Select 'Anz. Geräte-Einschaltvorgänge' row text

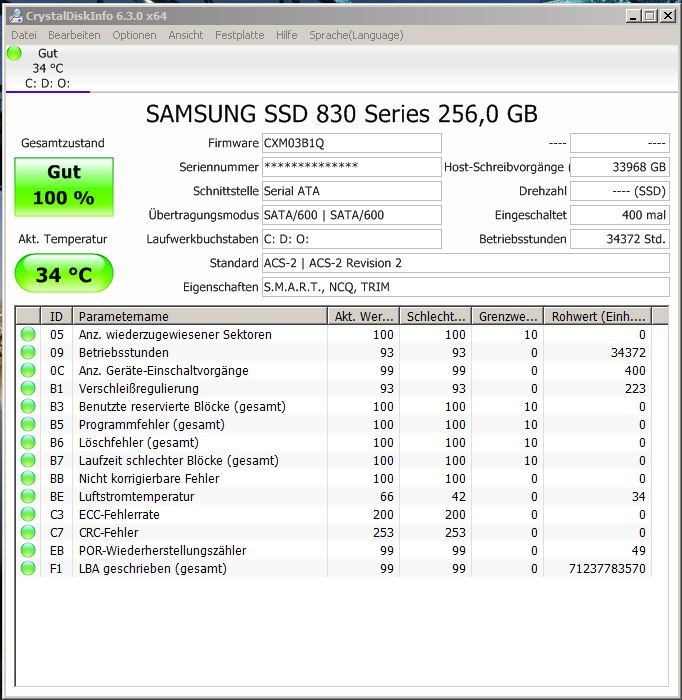163,371
